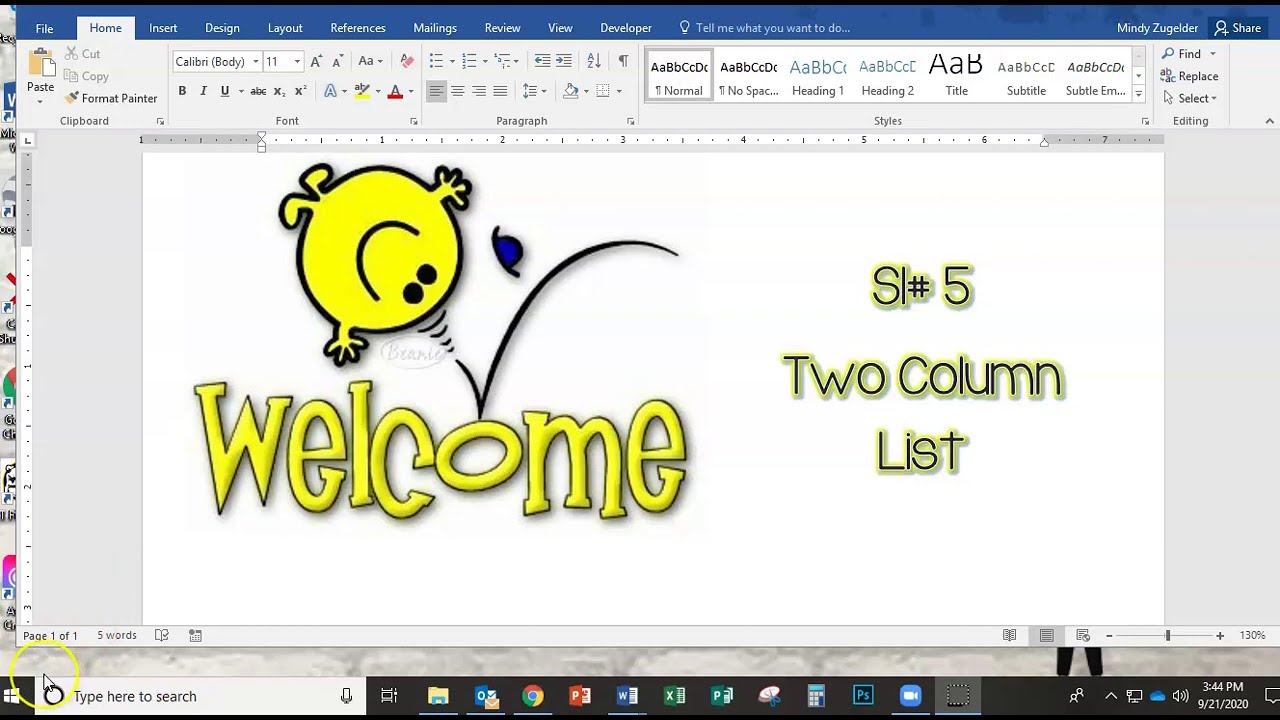This screenshot has height=720, width=1280.
Task: Open the File tab
Action: pyautogui.click(x=44, y=28)
